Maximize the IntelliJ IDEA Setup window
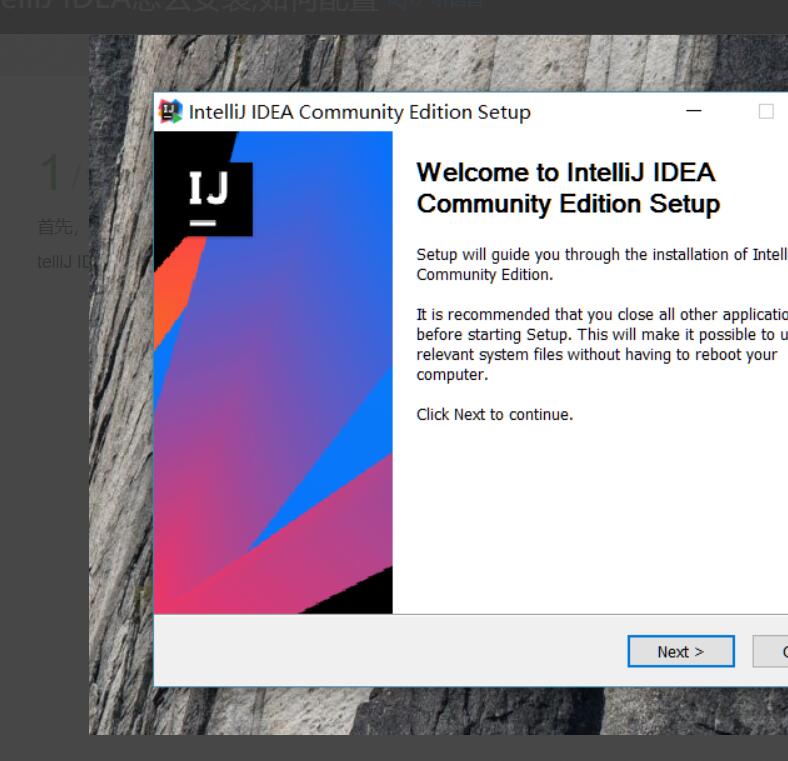The image size is (788, 761). (766, 111)
